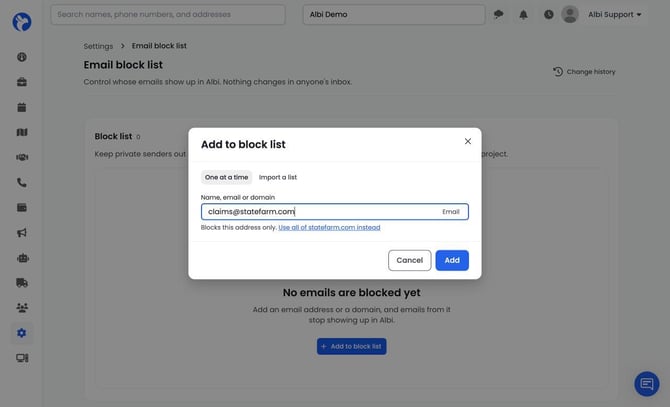Switch to the Import a list tab
Screen dimensions: 670x407
(278, 177)
